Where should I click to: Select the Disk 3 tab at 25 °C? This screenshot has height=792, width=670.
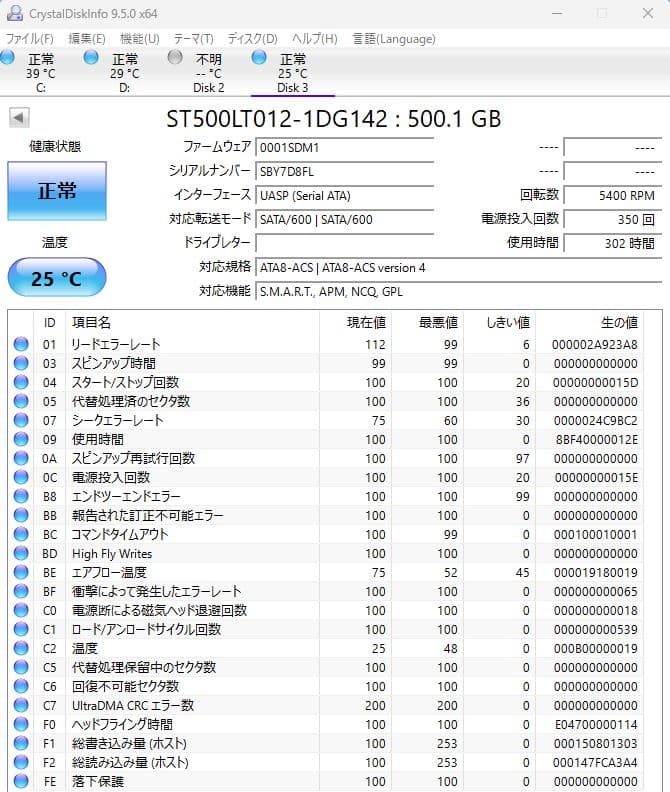click(x=293, y=73)
